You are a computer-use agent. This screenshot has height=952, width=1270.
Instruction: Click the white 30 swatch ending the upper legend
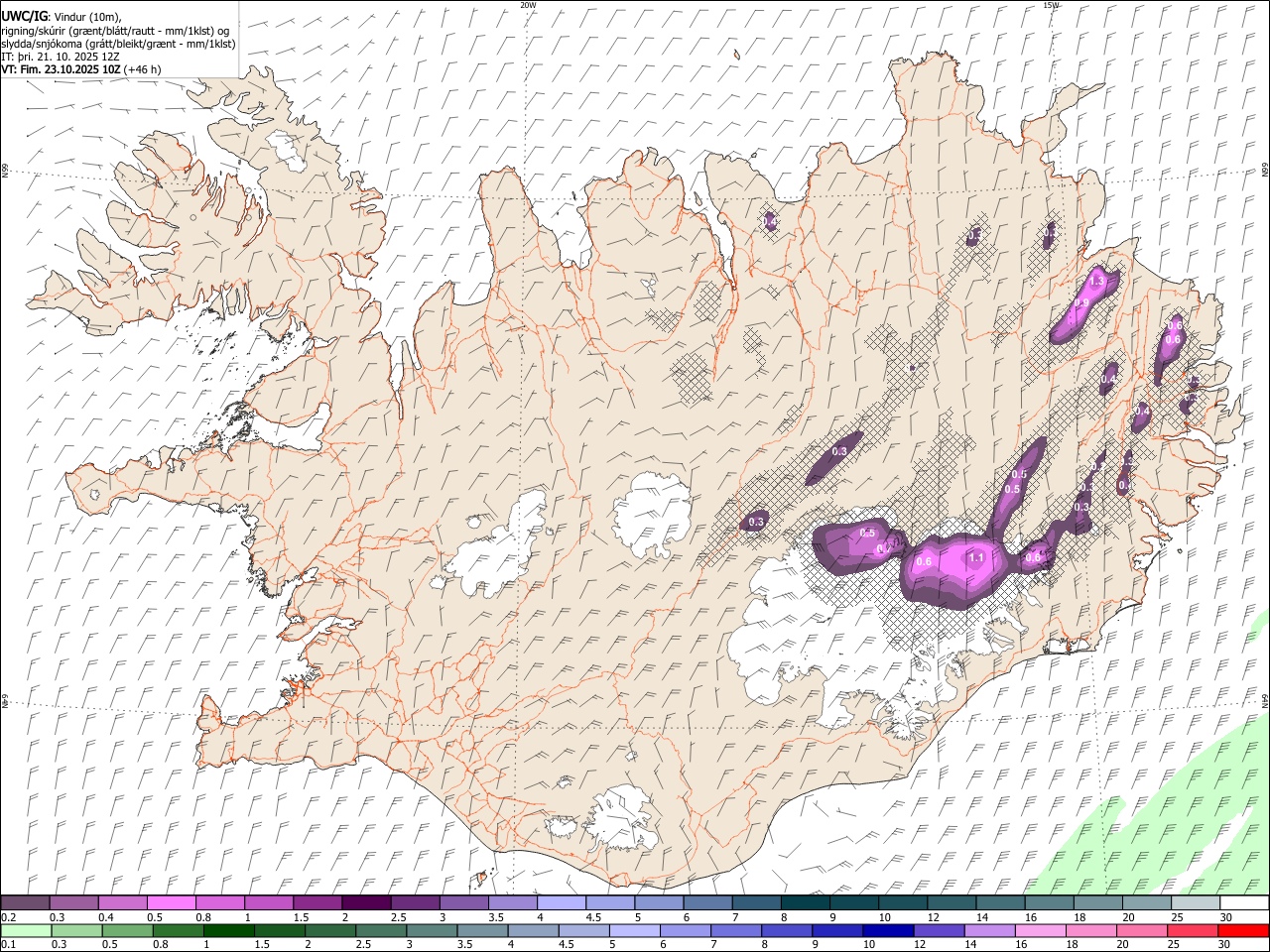tap(1244, 902)
